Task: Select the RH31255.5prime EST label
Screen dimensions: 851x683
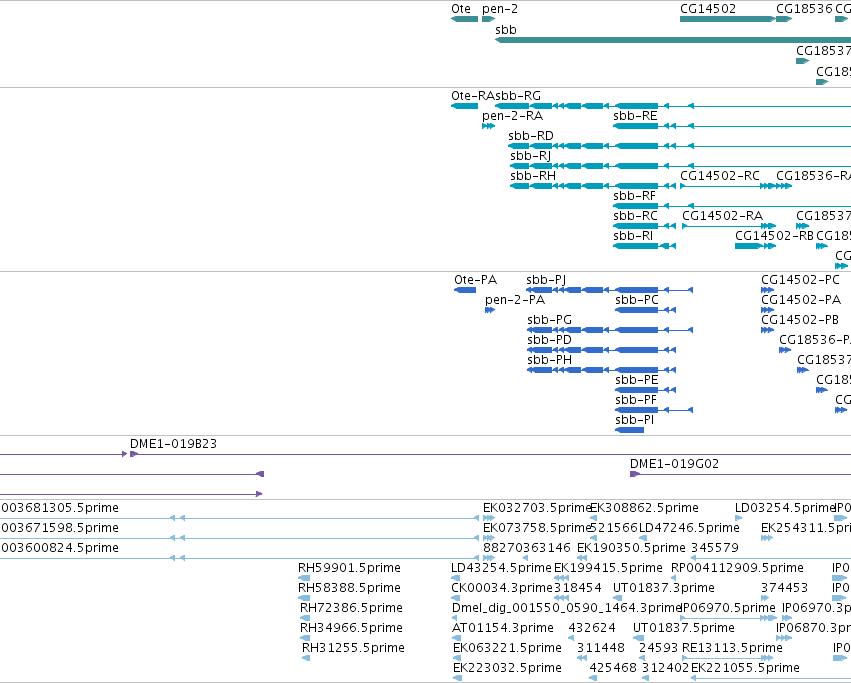Action: 353,648
